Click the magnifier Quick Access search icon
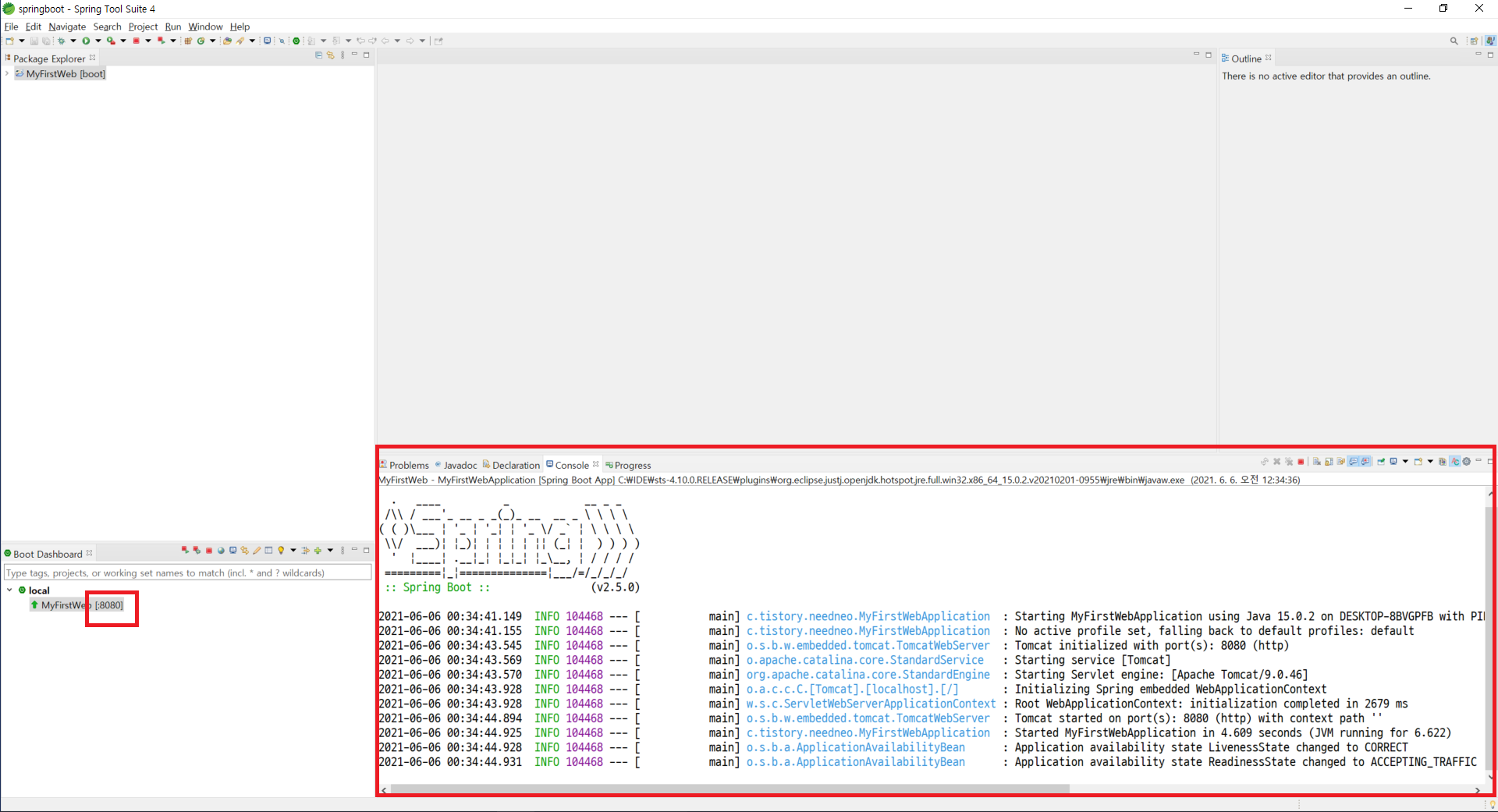 (1454, 41)
